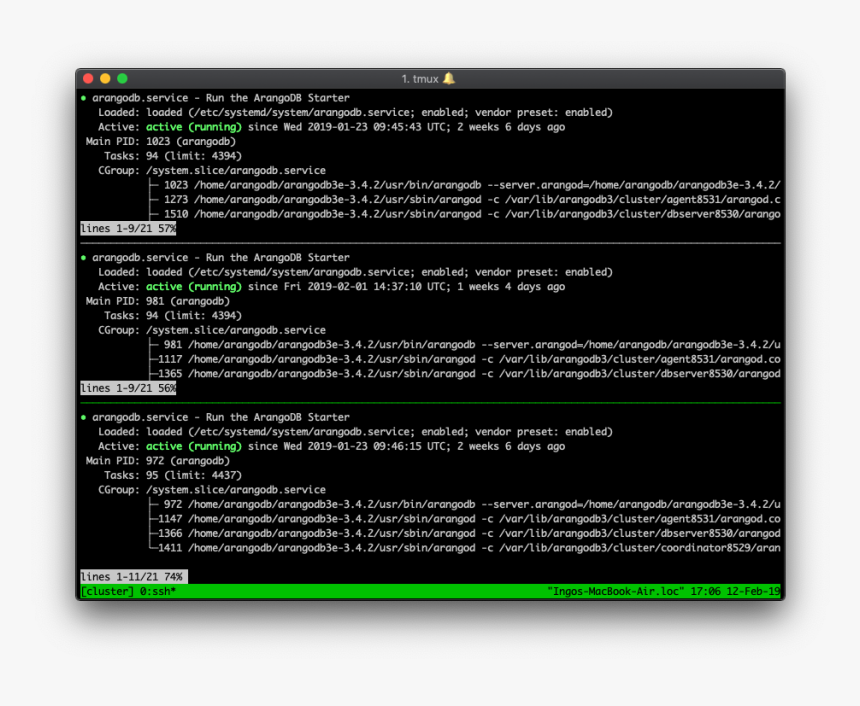Click the bell icon in title bar
860x706 pixels.
tap(449, 78)
